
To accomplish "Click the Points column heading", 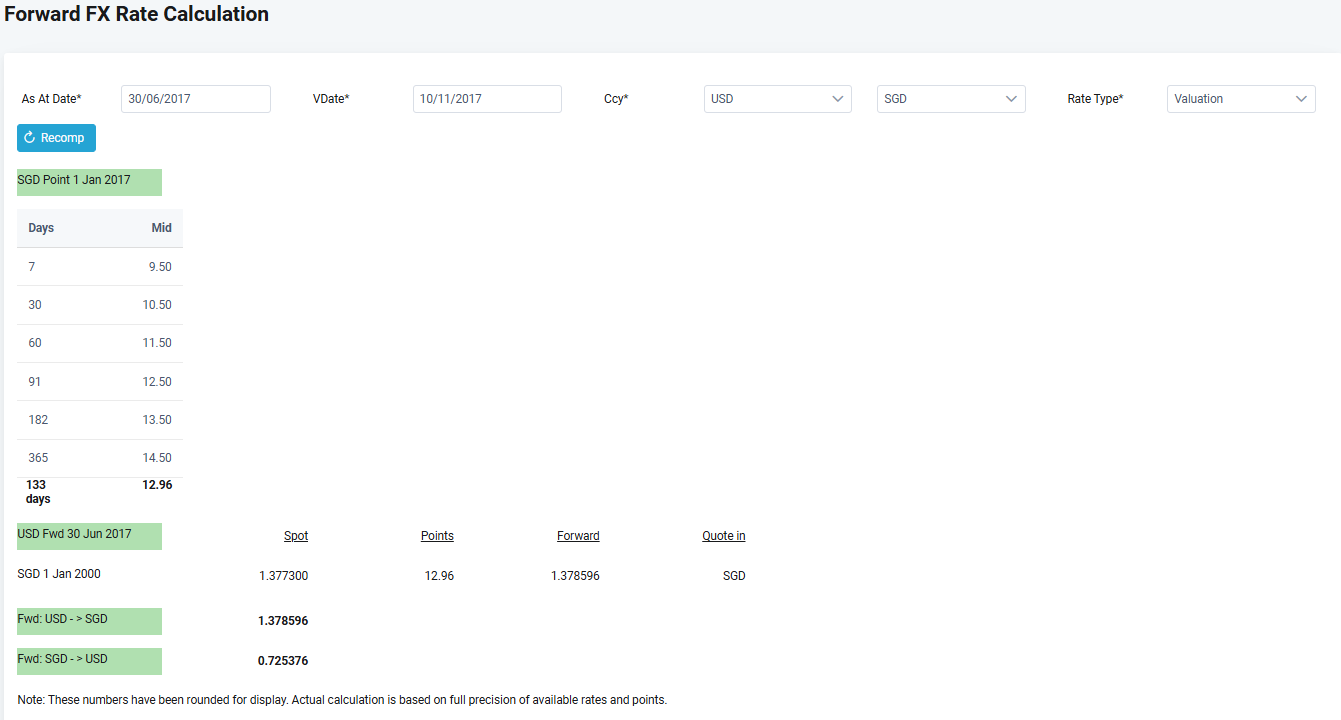I will 437,536.
